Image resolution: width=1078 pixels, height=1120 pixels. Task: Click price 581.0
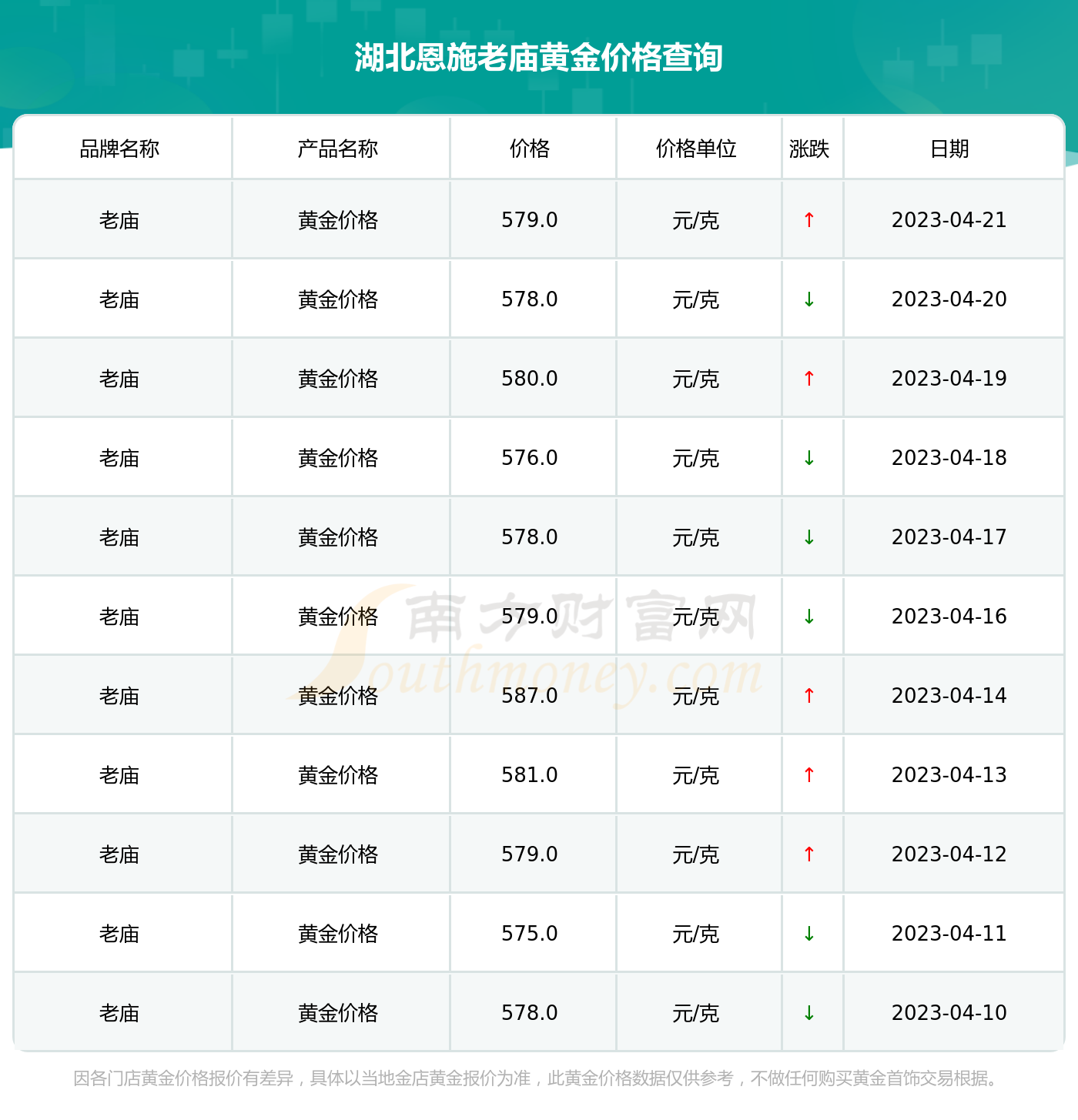[530, 775]
